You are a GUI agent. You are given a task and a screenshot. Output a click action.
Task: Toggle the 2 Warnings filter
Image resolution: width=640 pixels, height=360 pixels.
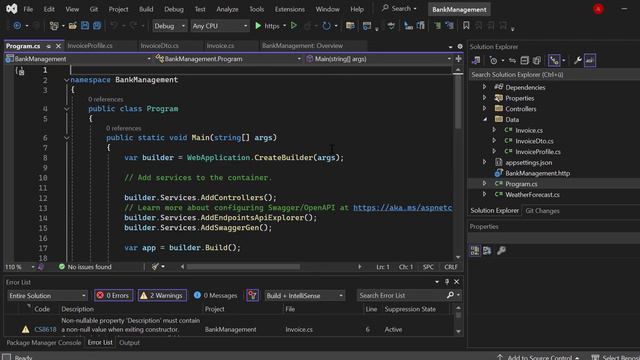coord(162,296)
